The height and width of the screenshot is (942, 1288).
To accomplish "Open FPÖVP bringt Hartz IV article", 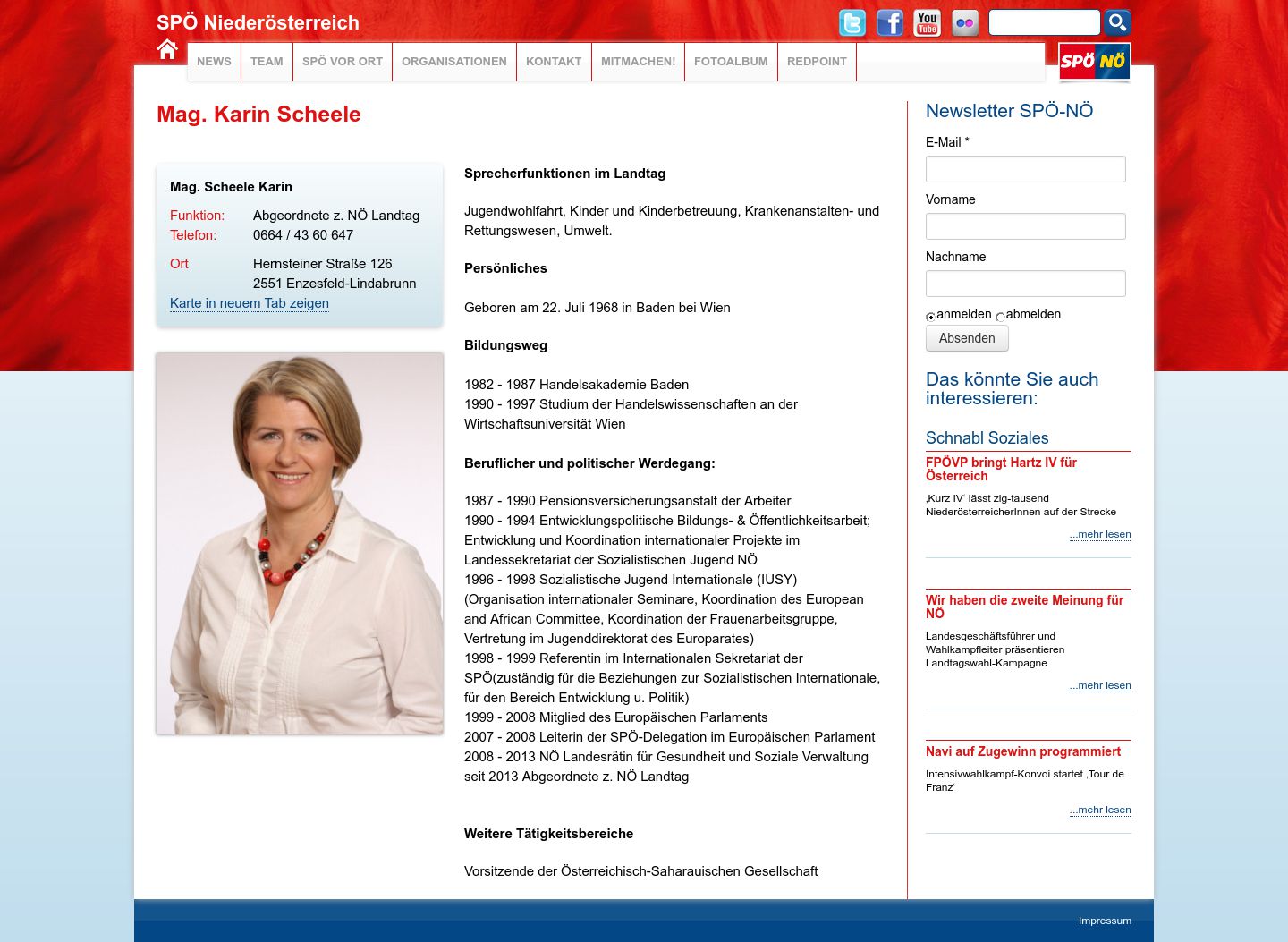I will click(x=1001, y=469).
